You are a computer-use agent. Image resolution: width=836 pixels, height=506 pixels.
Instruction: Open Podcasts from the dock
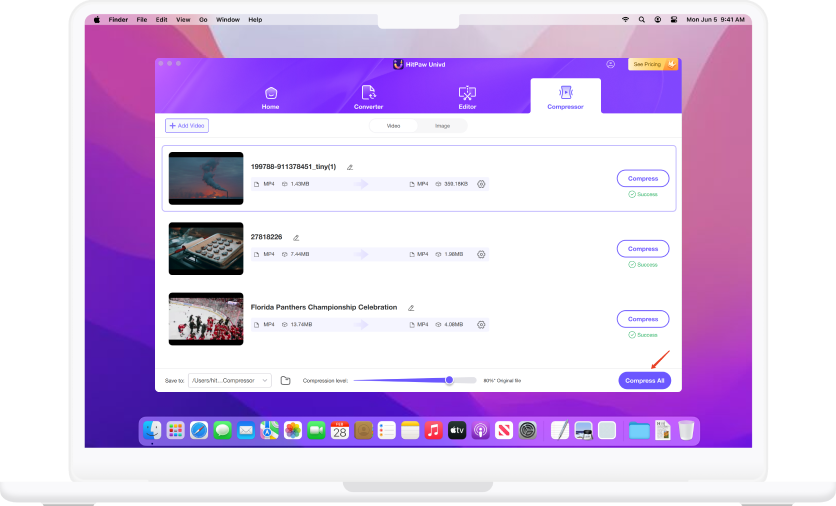[480, 430]
